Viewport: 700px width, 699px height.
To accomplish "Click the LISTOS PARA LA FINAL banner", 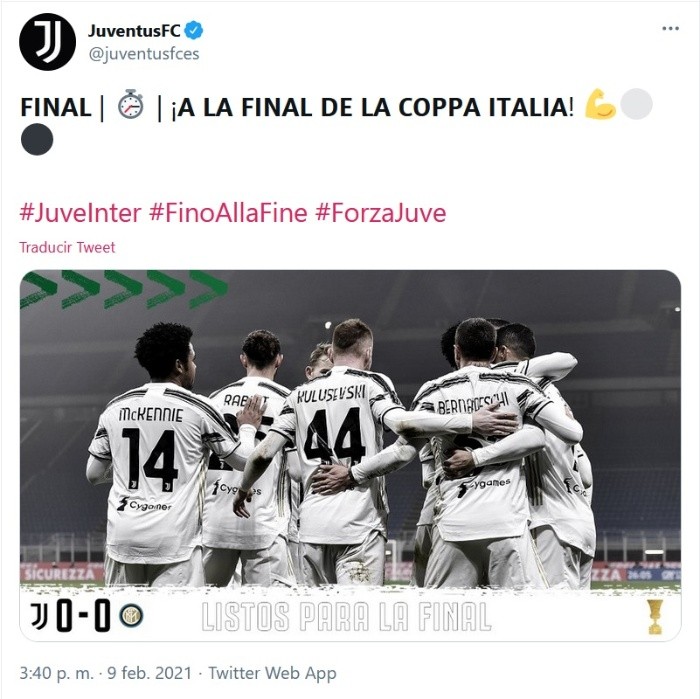I will pyautogui.click(x=346, y=617).
